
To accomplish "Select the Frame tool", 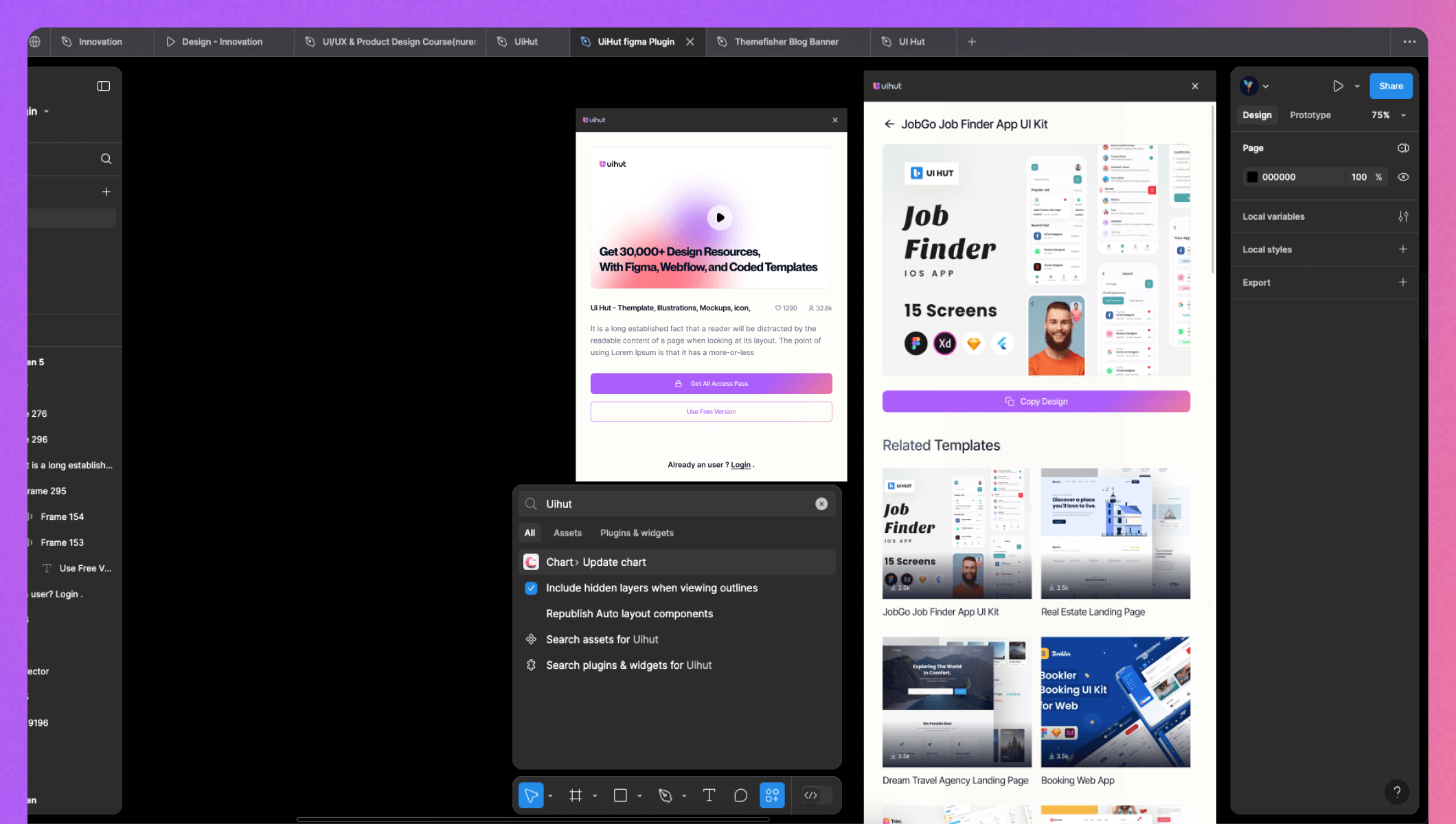I will click(576, 795).
